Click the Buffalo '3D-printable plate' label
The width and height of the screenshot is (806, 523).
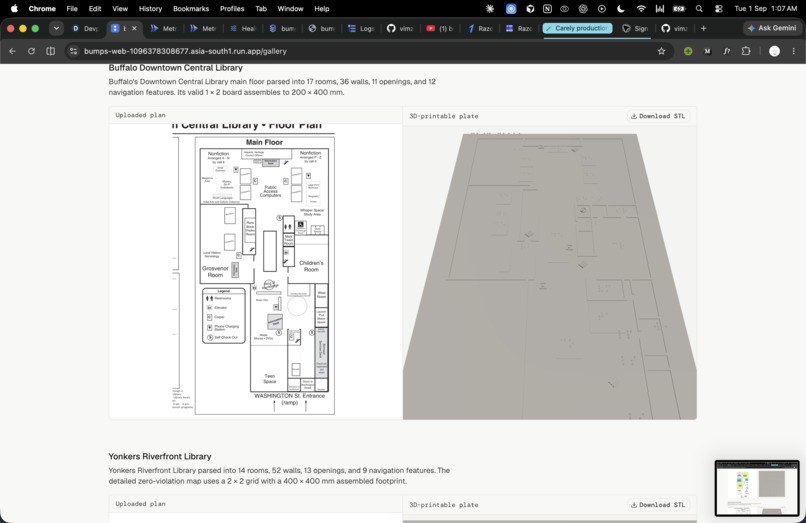[444, 116]
